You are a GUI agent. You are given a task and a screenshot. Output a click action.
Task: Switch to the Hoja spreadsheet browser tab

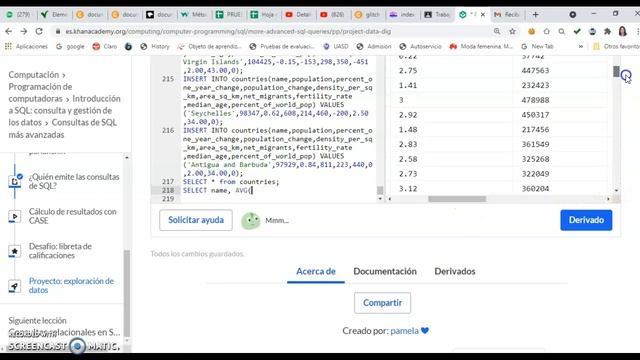264,15
